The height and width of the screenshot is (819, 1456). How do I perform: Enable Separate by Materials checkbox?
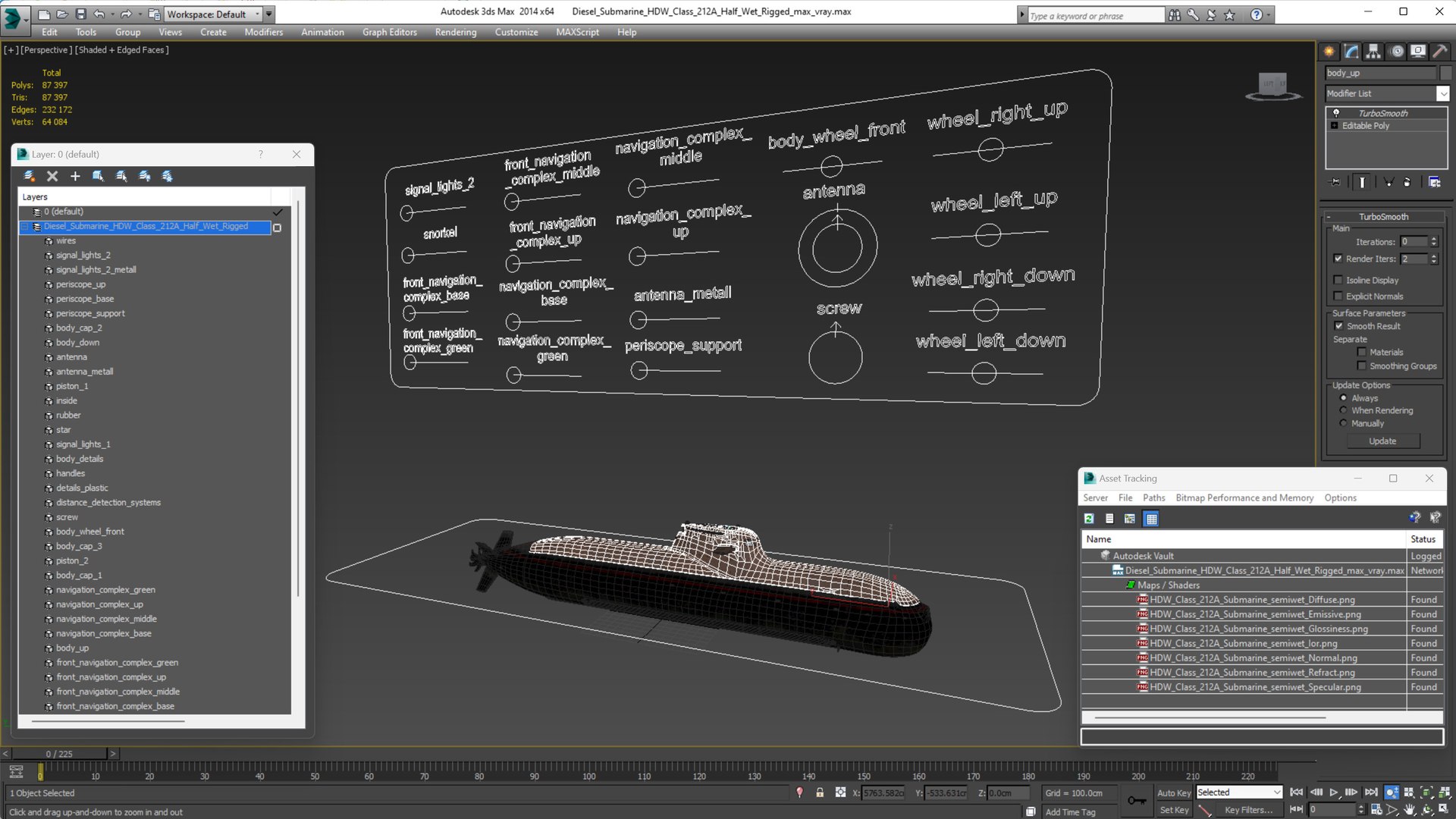(x=1362, y=352)
